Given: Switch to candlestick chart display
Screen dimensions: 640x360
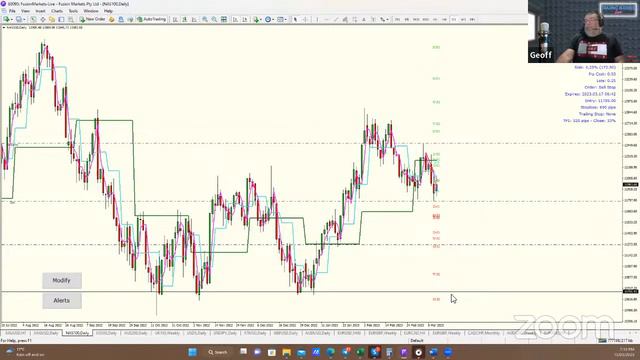Looking at the screenshot, I should (184, 19).
